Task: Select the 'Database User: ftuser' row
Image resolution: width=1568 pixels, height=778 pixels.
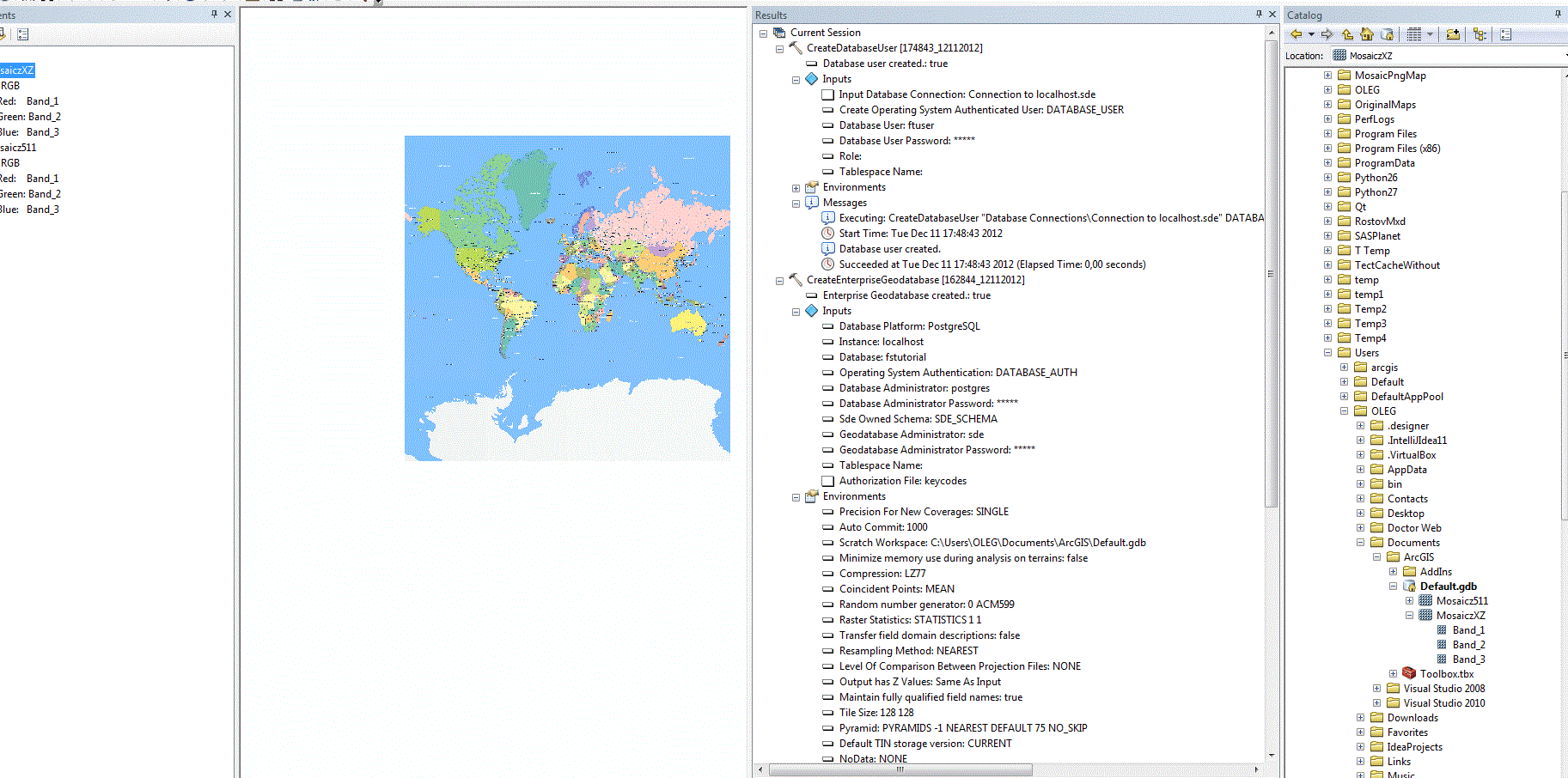Action: tap(887, 125)
